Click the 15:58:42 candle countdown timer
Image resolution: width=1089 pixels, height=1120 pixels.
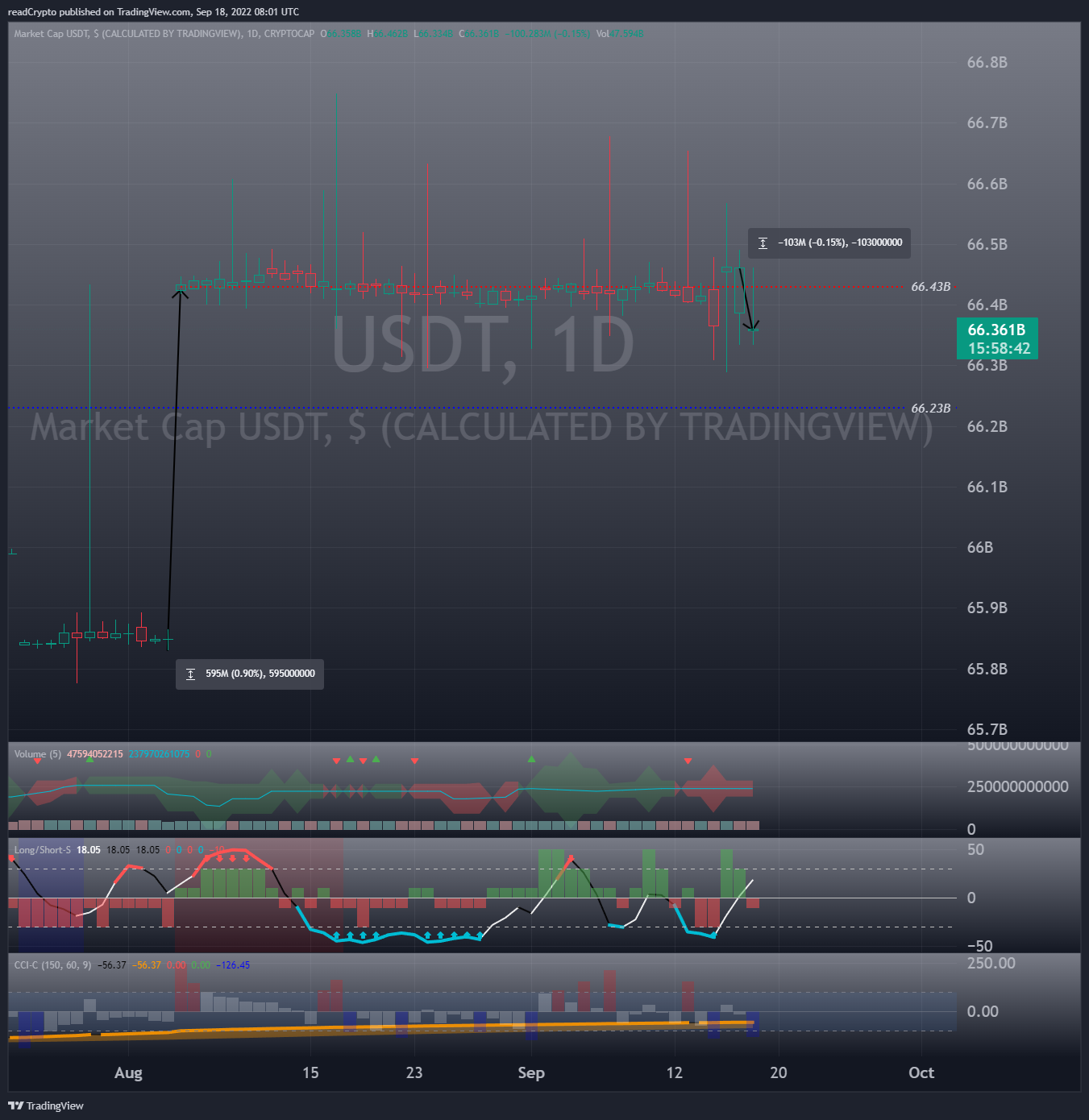999,349
